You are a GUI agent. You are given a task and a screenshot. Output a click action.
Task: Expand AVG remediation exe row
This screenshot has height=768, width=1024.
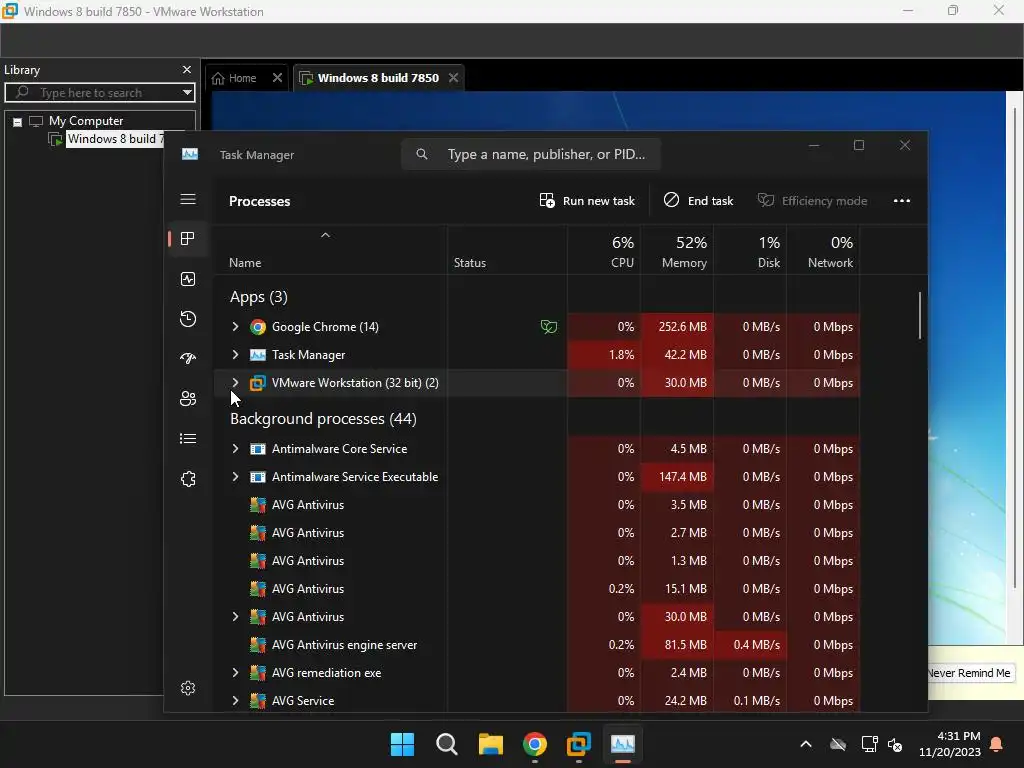[235, 673]
